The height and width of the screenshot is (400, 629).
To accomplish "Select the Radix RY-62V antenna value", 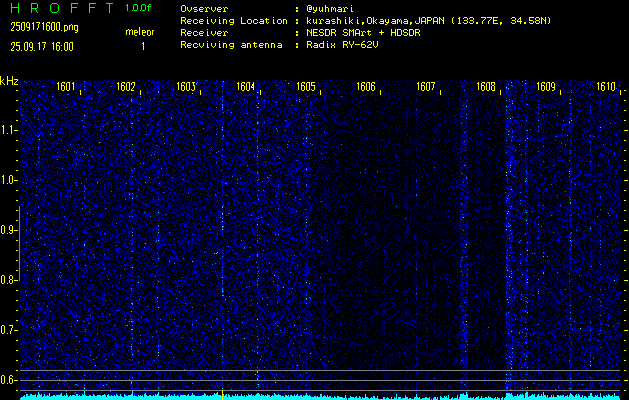I will pos(342,45).
